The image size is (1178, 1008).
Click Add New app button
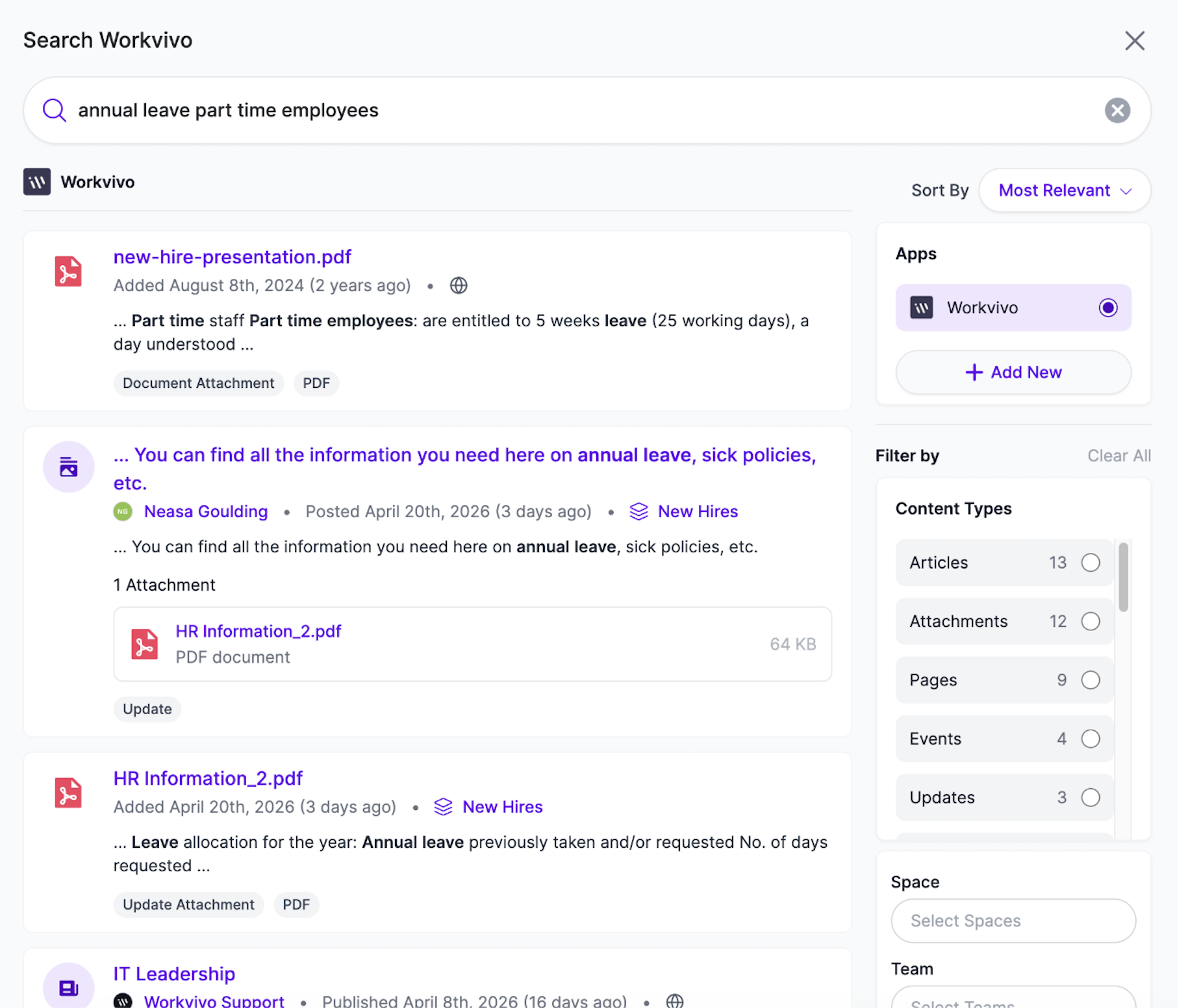coord(1014,372)
